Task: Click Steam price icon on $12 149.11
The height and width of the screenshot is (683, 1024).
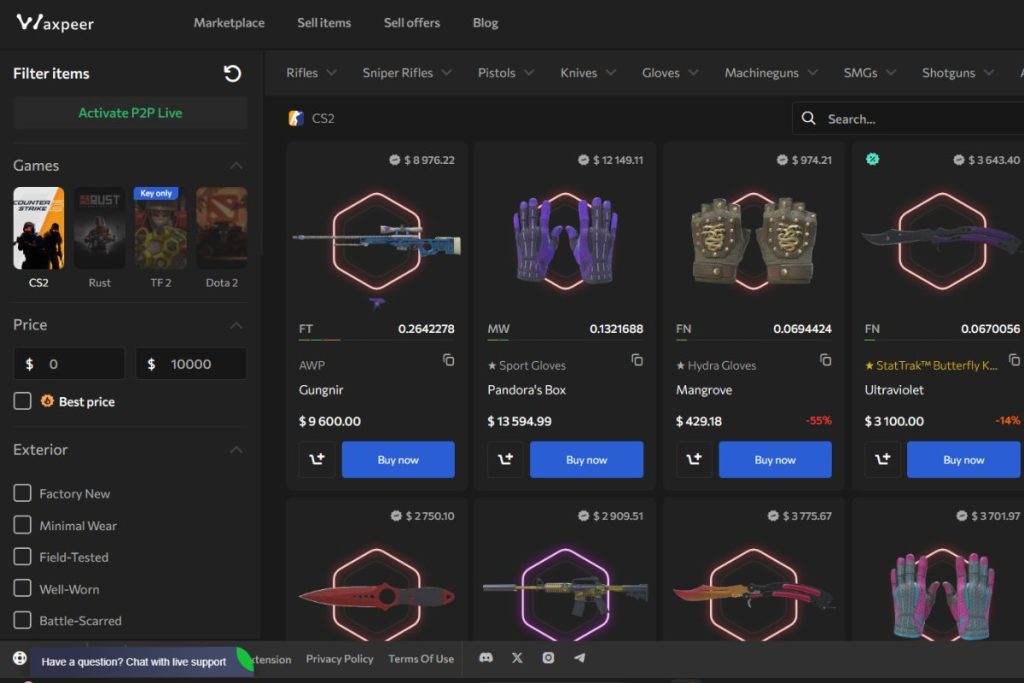Action: [x=583, y=160]
